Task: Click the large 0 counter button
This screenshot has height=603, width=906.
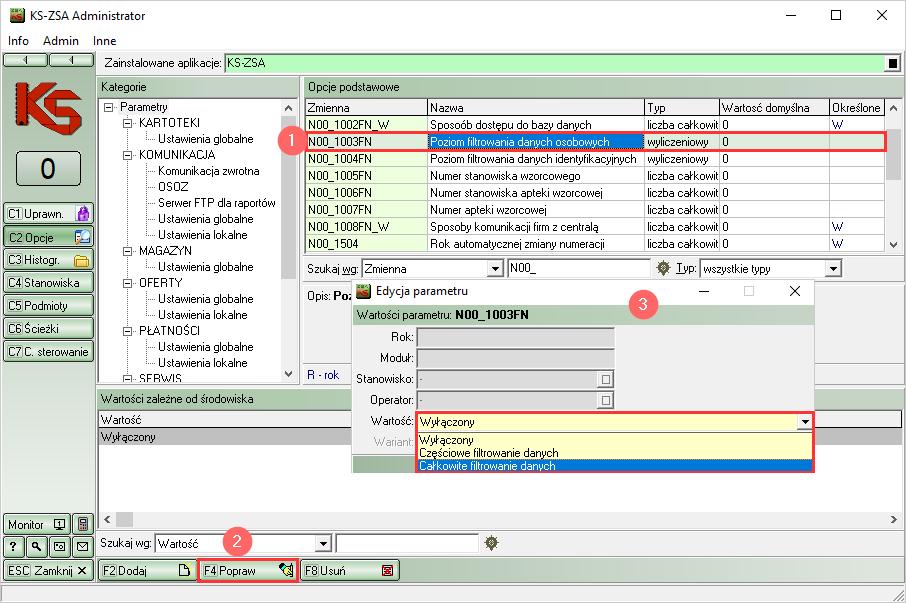Action: pyautogui.click(x=48, y=169)
